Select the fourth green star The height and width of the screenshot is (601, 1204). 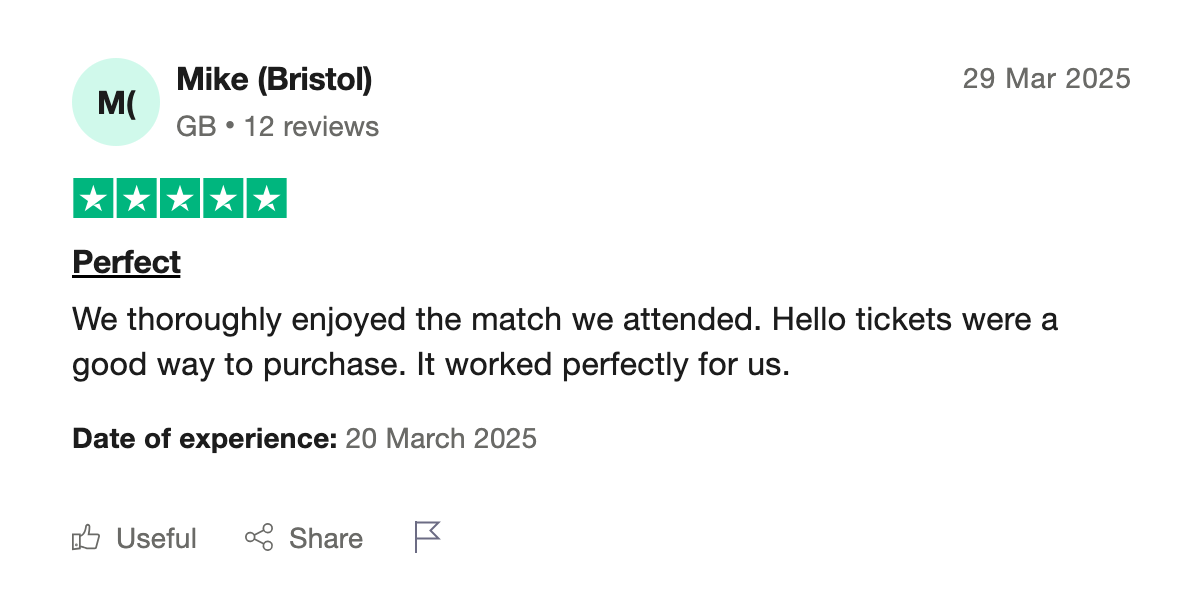point(223,197)
